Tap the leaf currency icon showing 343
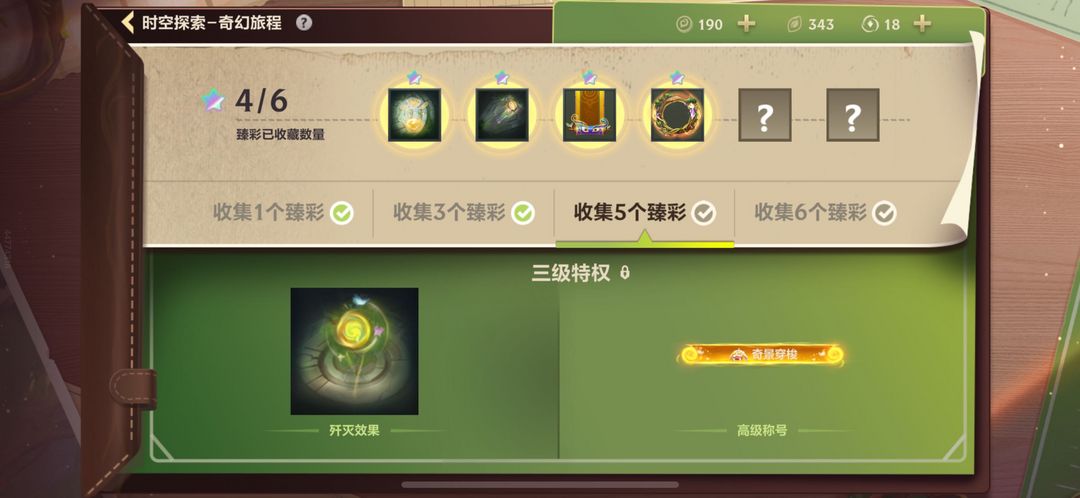 (x=794, y=25)
